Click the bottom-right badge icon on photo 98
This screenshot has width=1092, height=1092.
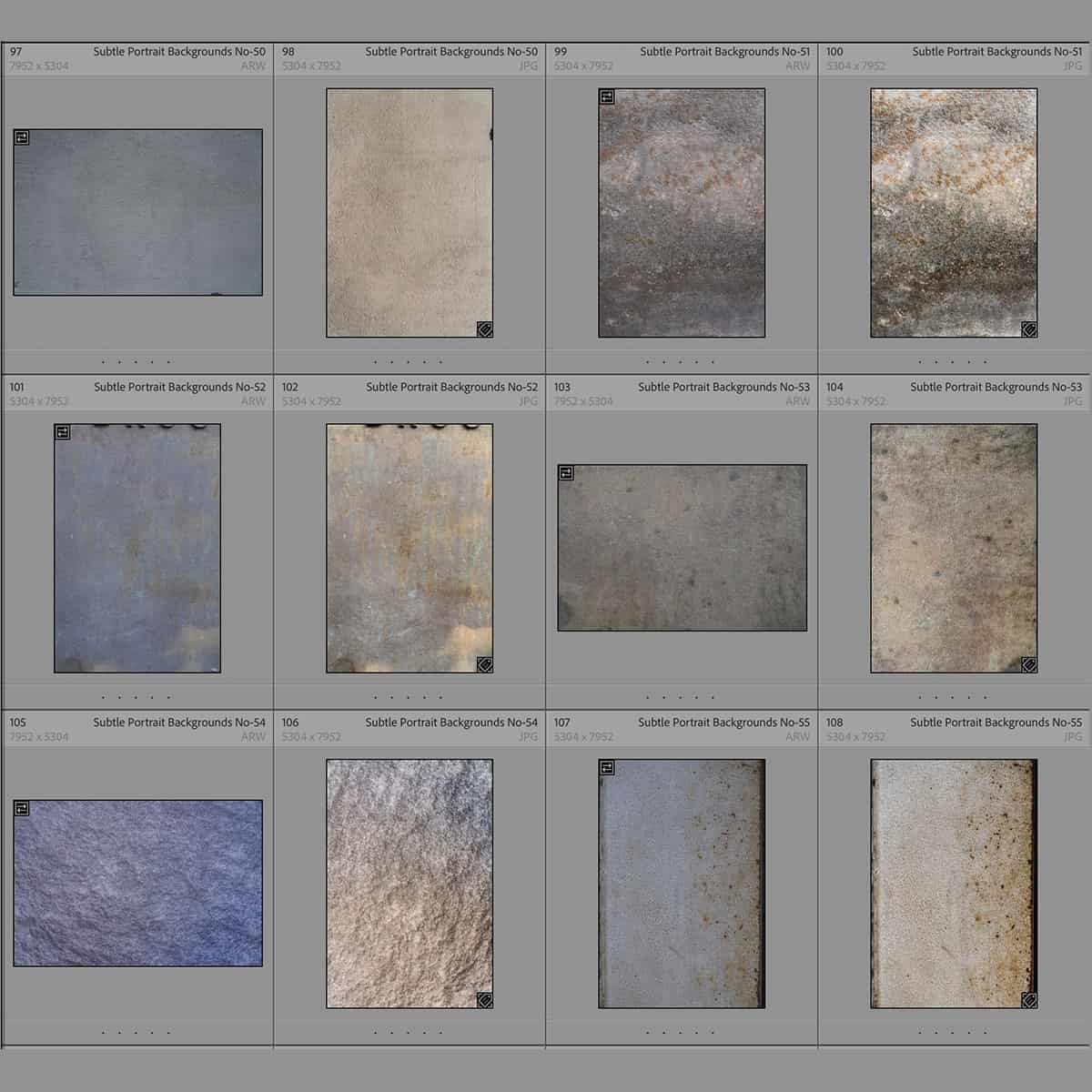click(485, 329)
